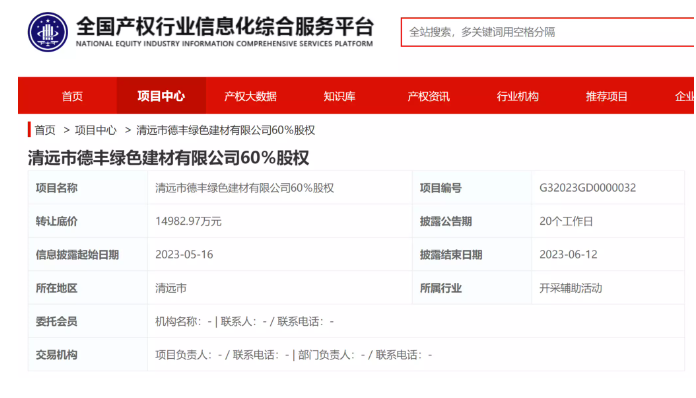The width and height of the screenshot is (696, 398).
Task: Click the partially visible 企业 navigation item
Action: click(x=684, y=96)
